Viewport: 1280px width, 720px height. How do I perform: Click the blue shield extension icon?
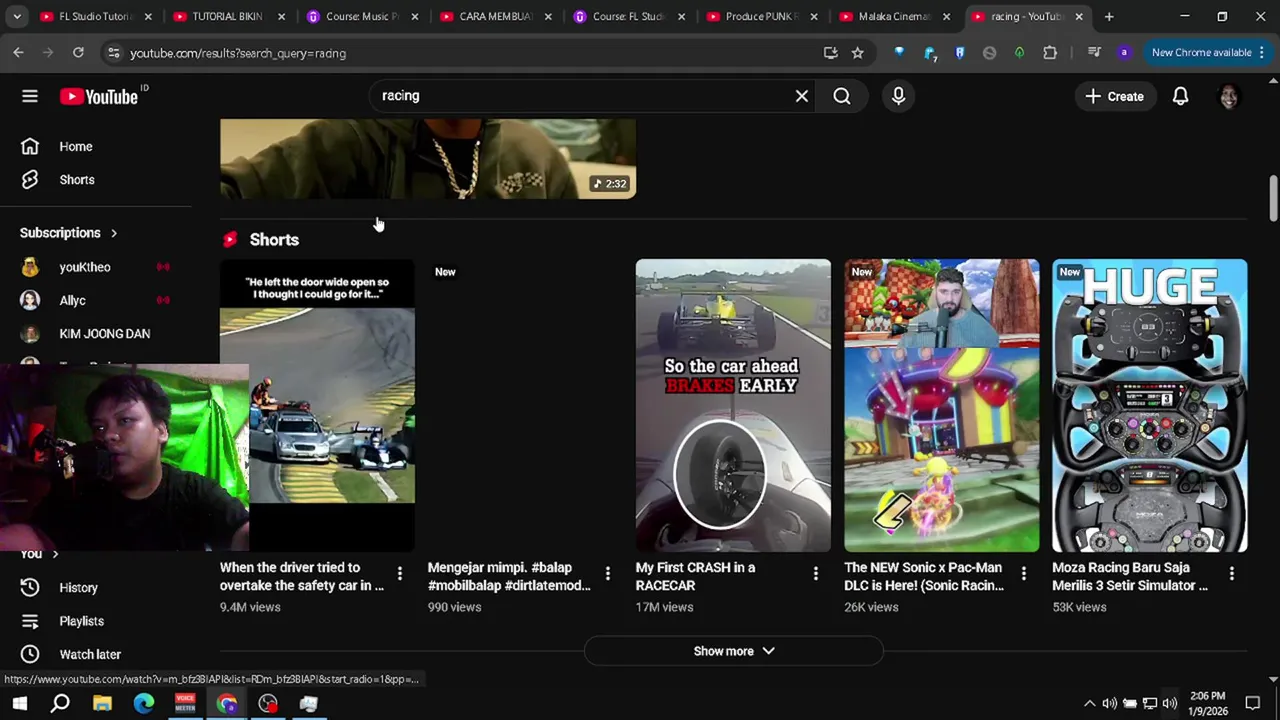point(960,52)
